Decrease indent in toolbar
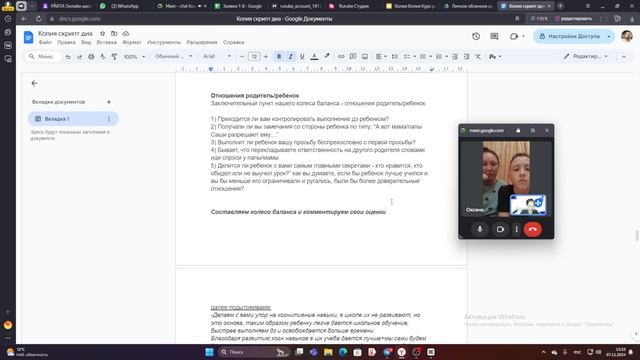The height and width of the screenshot is (360, 640). (x=455, y=56)
